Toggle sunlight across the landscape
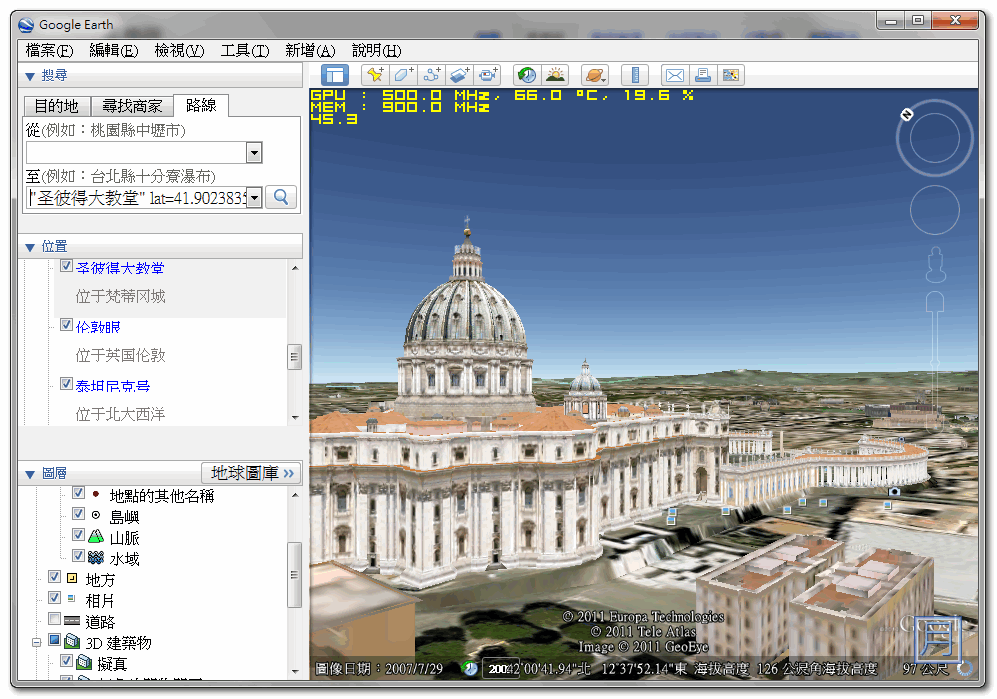 (x=554, y=75)
